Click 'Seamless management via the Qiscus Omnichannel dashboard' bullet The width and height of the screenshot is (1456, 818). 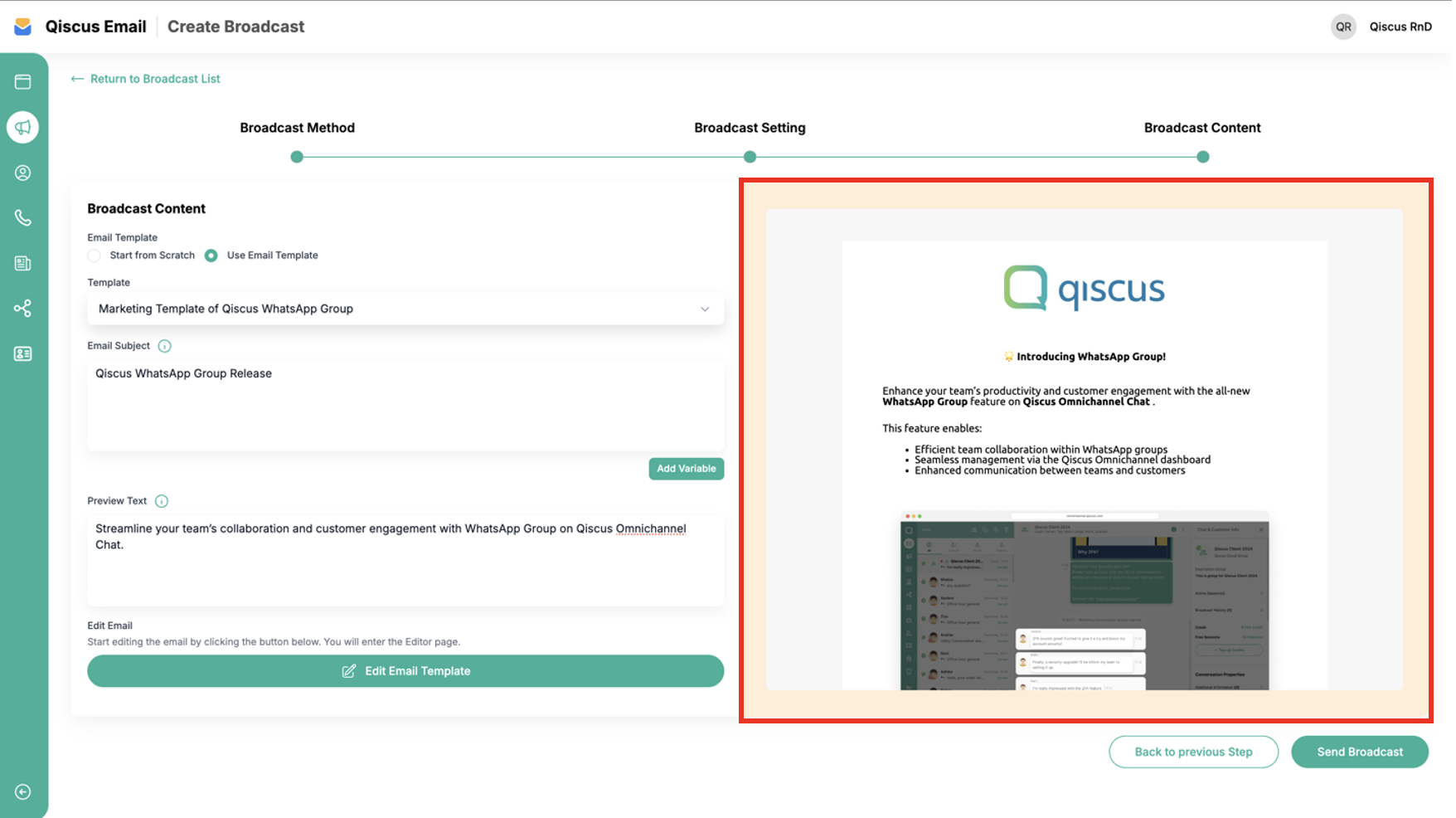pos(1062,460)
